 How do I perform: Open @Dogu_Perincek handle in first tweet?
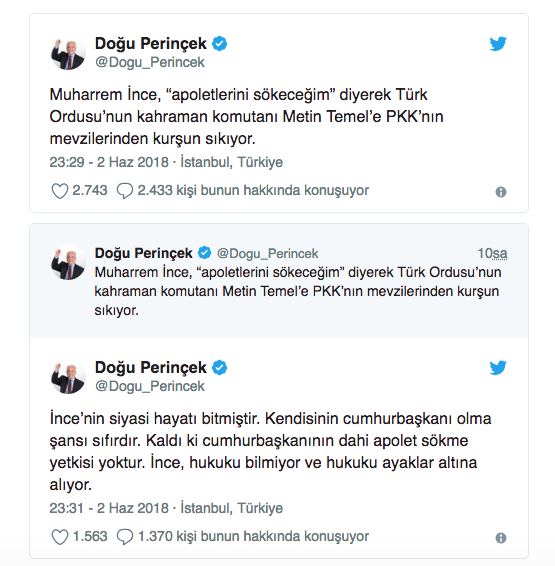click(x=150, y=62)
